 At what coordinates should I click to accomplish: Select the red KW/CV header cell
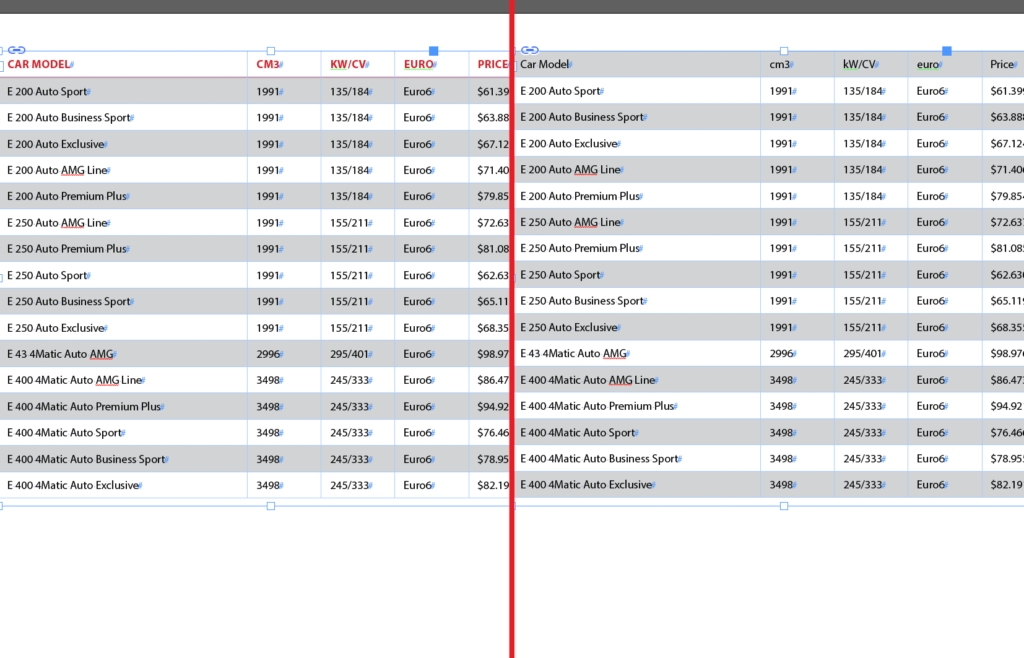[348, 64]
